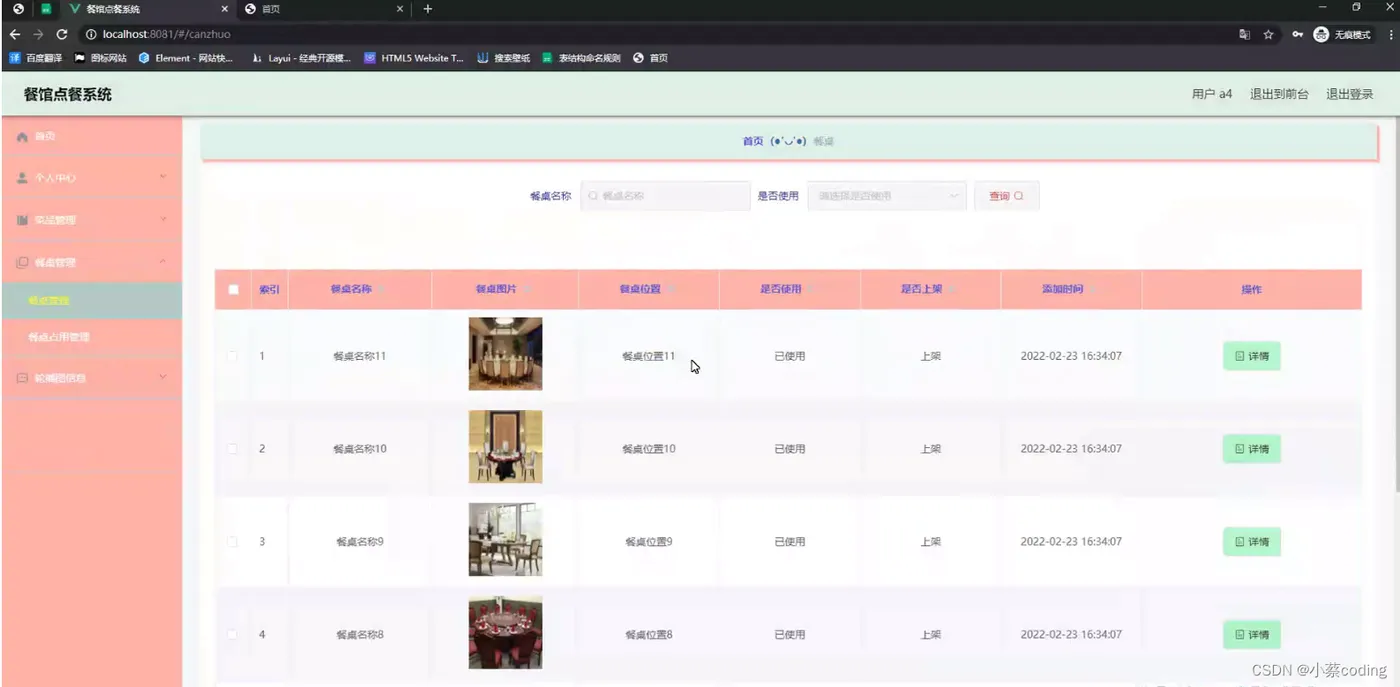Screen dimensions: 1400x687
Task: Click 退出到前台 in the header
Action: [x=1279, y=94]
